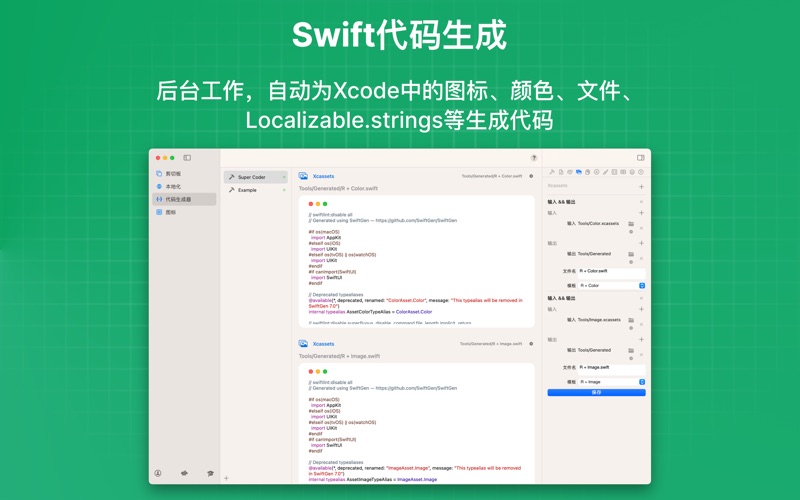Screen dimensions: 800x500
Task: Toggle the right inspector panel
Action: coord(641,158)
